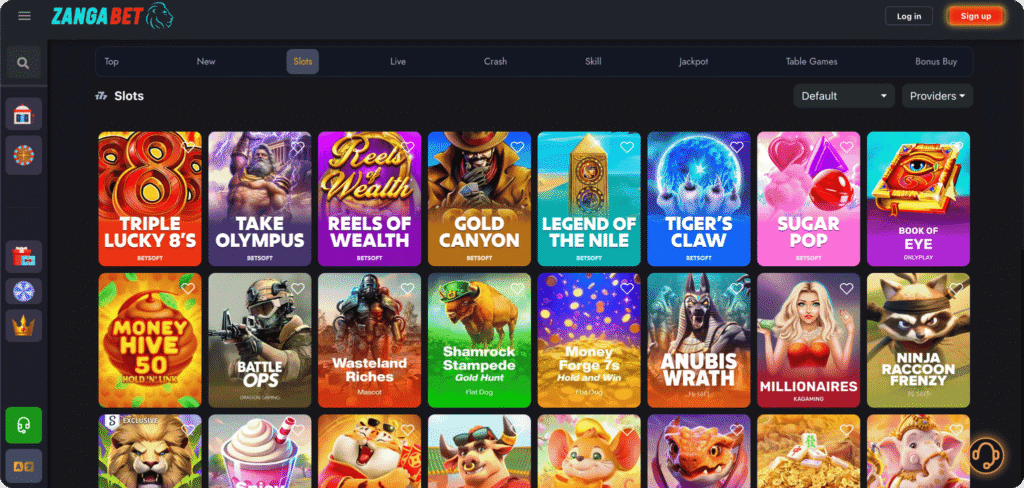Open the hamburger menu icon
The height and width of the screenshot is (488, 1024).
24,16
